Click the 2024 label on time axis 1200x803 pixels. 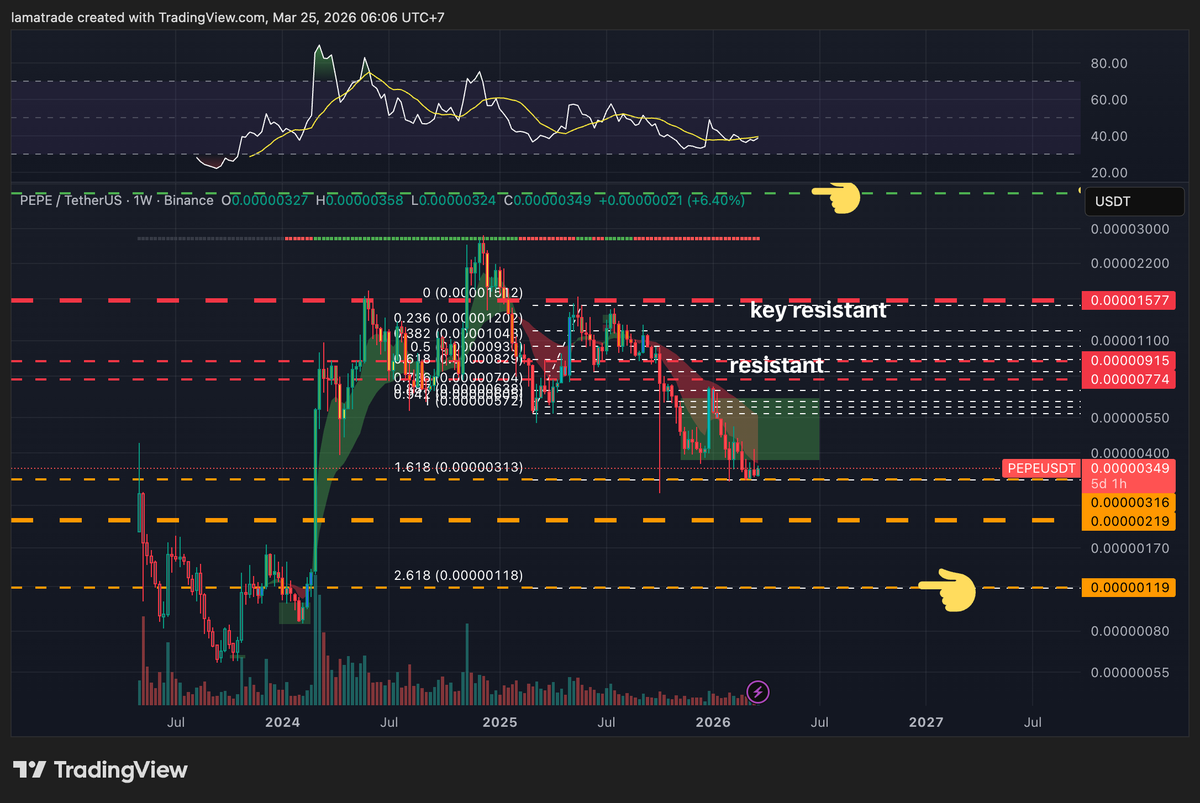[x=283, y=721]
